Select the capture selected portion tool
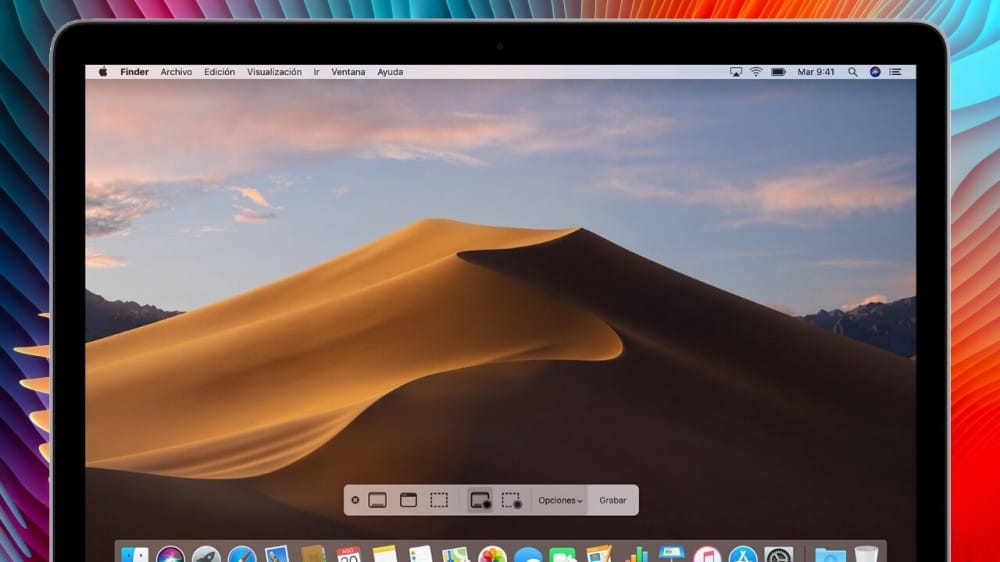This screenshot has width=1000, height=562. [x=439, y=500]
